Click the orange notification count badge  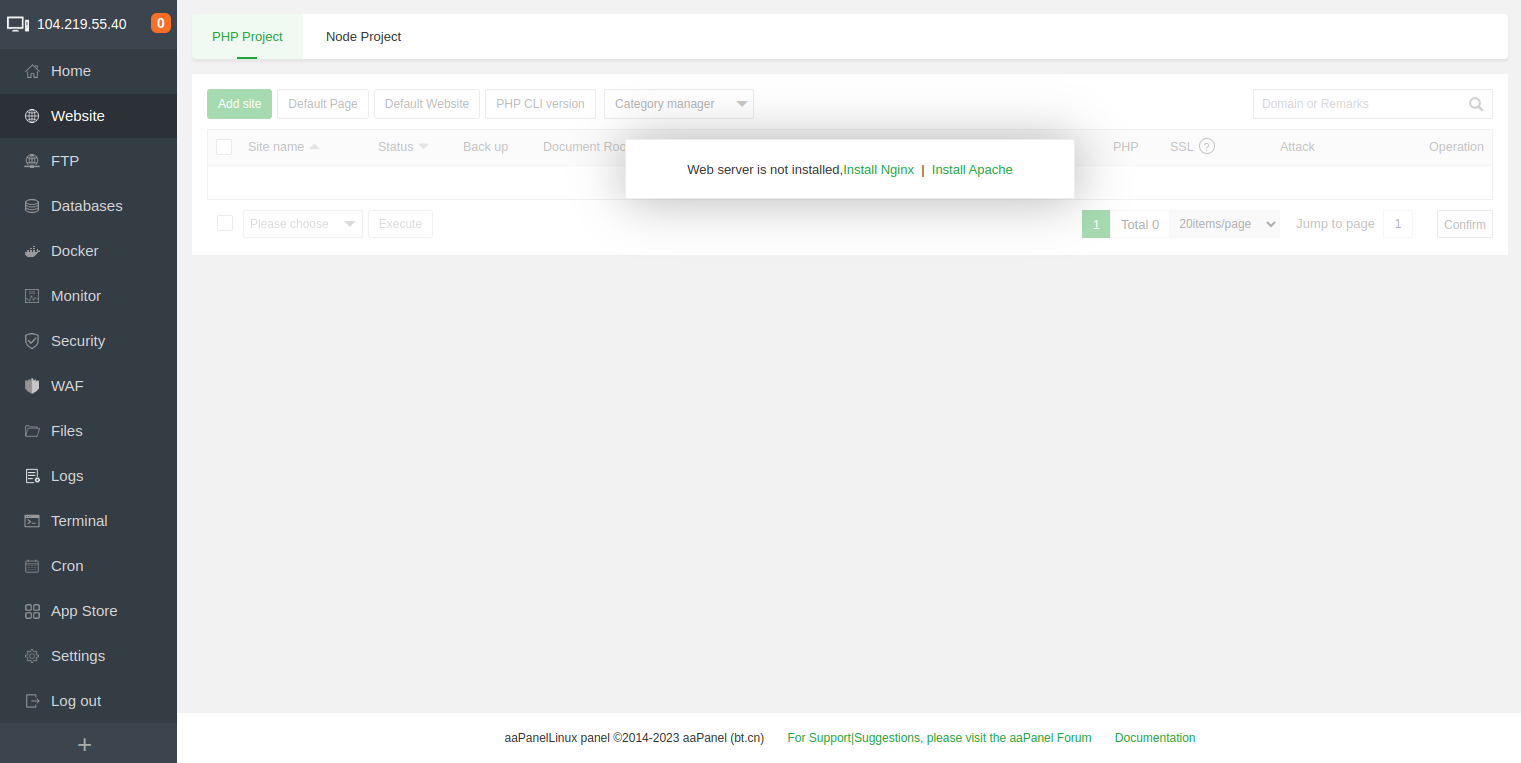pos(161,23)
